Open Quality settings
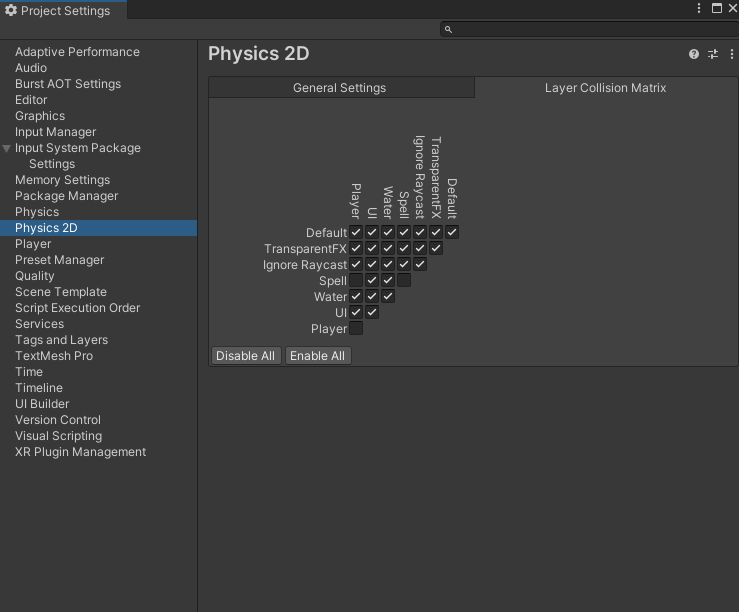739x612 pixels. 99,276
